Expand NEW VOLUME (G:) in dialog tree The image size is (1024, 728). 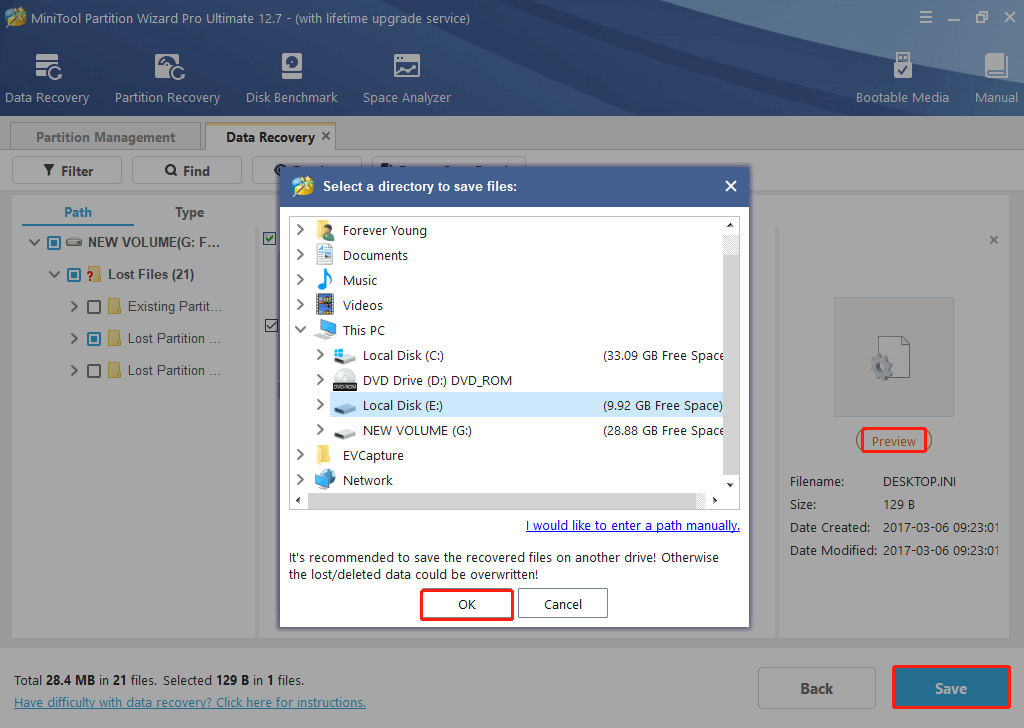click(x=320, y=430)
